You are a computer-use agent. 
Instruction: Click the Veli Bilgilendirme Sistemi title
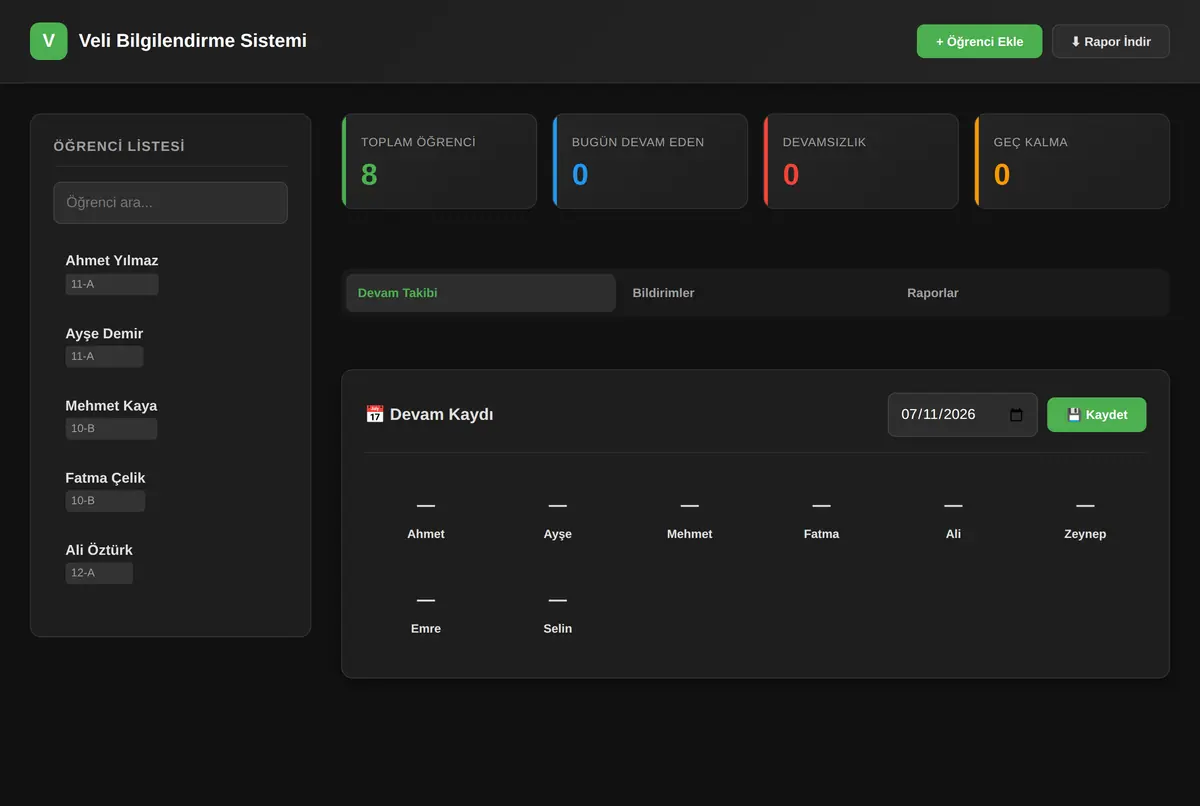[x=193, y=41]
